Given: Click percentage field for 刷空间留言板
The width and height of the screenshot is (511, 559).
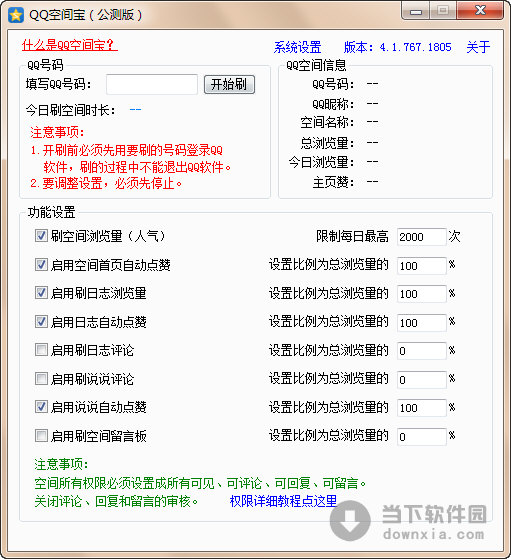Looking at the screenshot, I should (421, 437).
